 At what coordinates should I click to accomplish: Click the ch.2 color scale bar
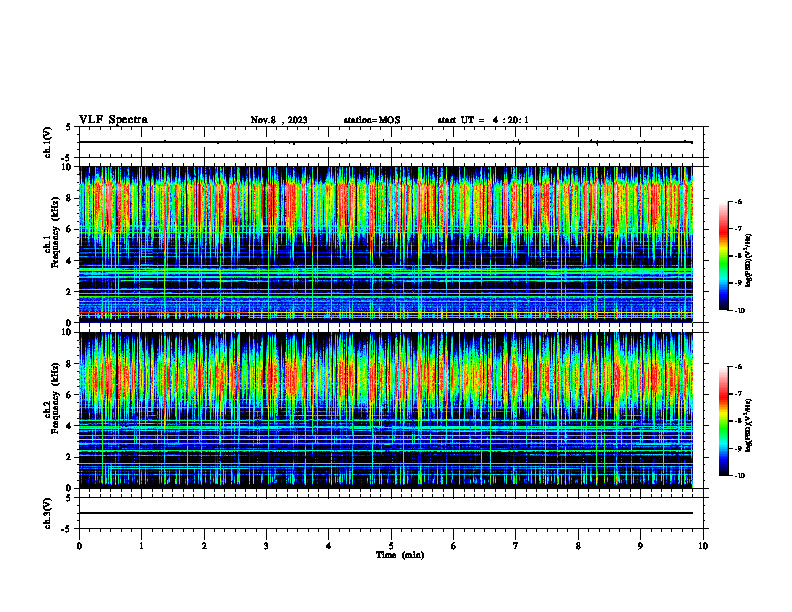[724, 421]
